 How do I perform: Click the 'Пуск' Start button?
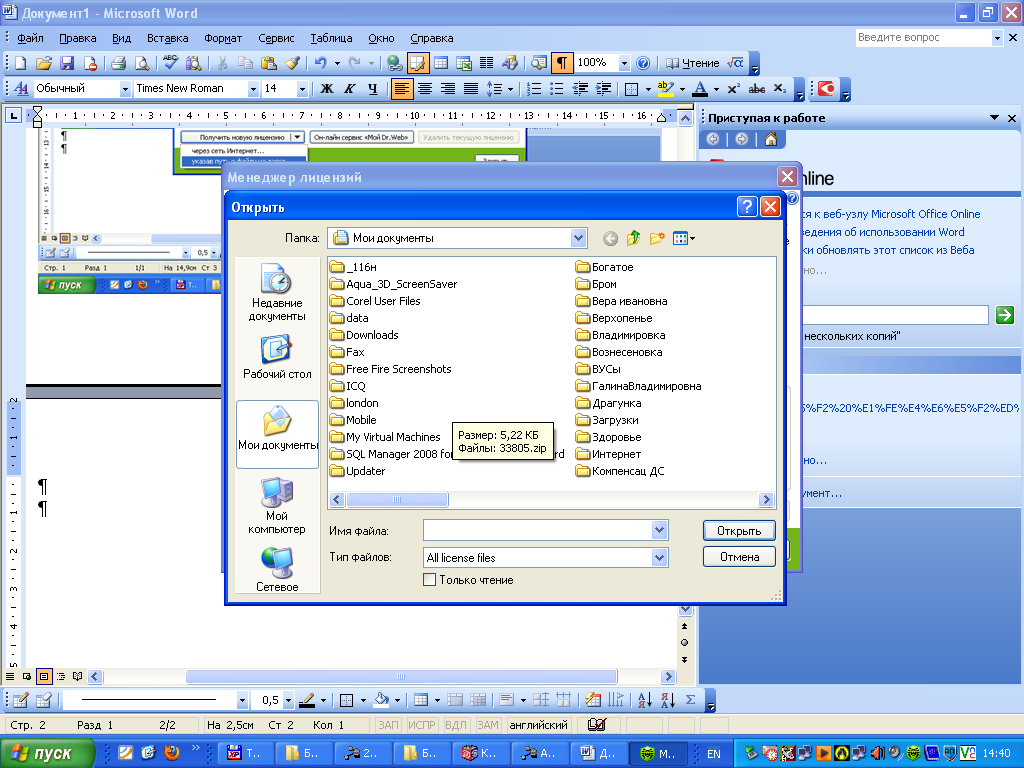click(47, 753)
